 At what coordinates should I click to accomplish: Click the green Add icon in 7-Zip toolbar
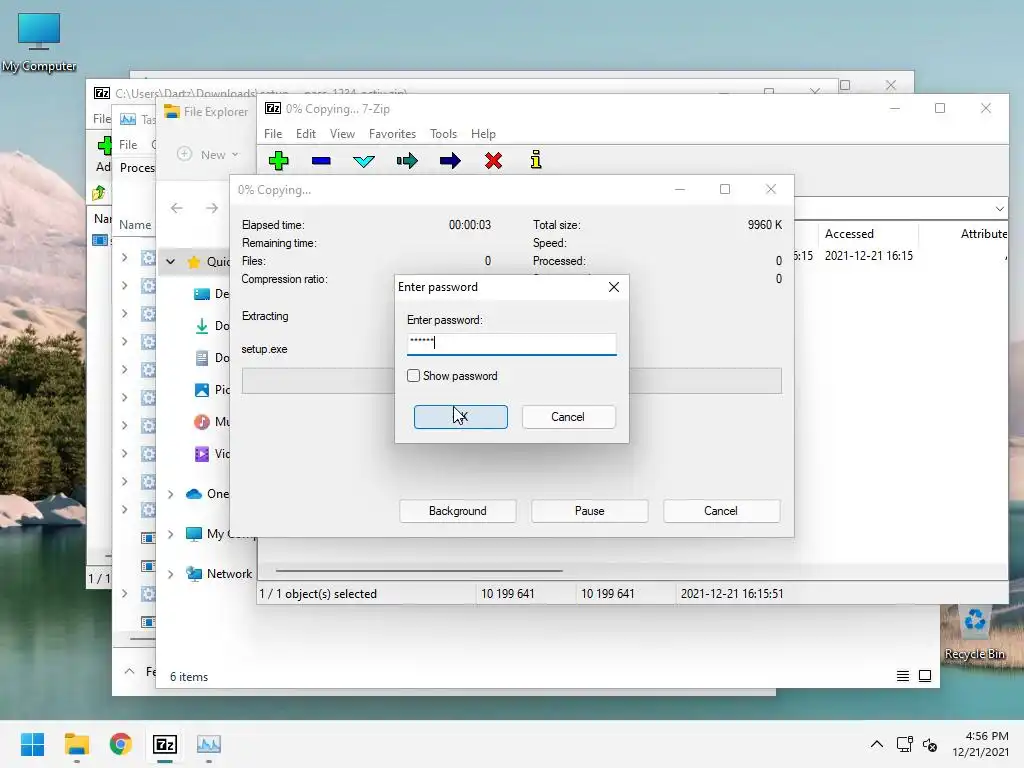coord(279,161)
